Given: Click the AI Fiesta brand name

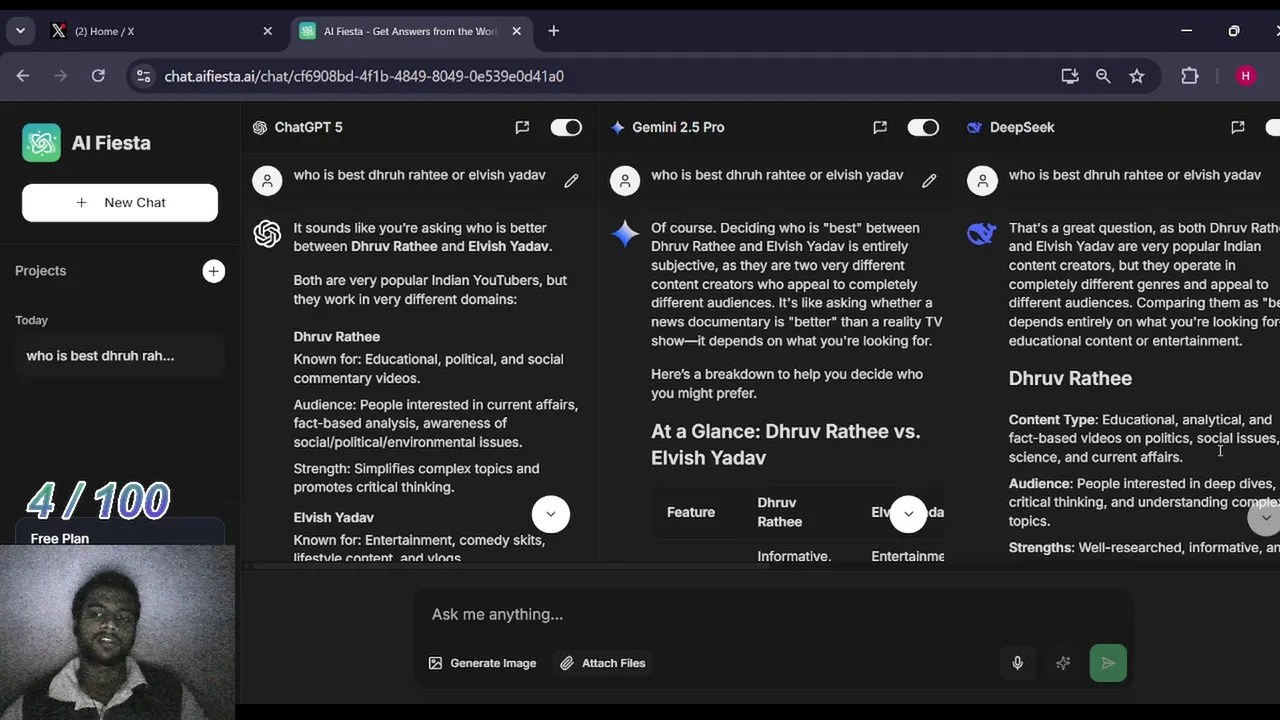Looking at the screenshot, I should (111, 143).
